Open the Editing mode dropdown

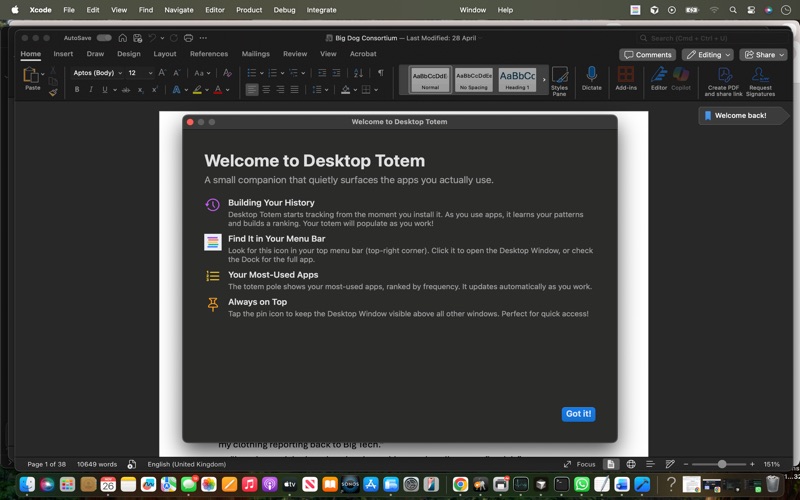(x=708, y=55)
